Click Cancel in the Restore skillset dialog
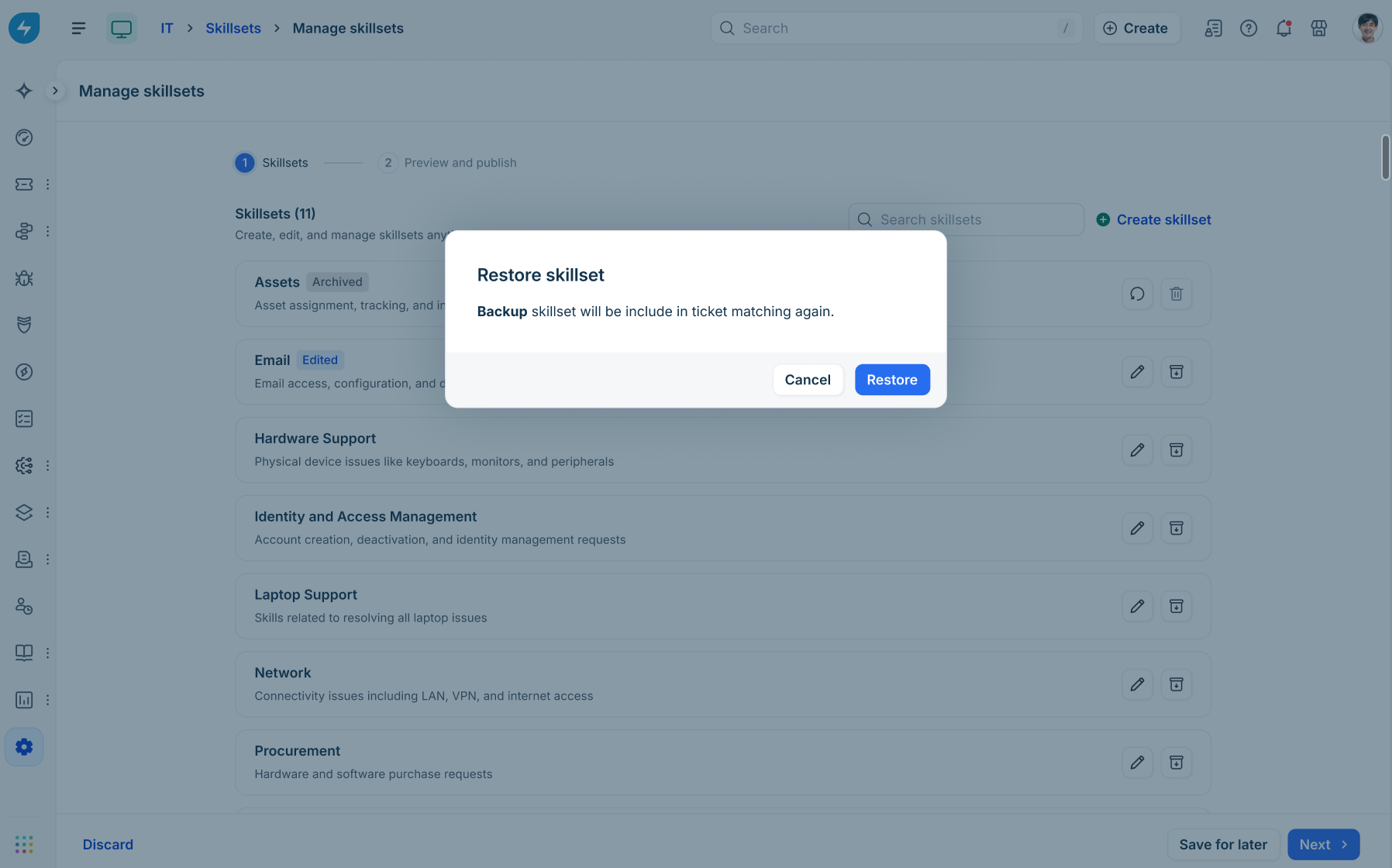The width and height of the screenshot is (1392, 868). pos(808,380)
